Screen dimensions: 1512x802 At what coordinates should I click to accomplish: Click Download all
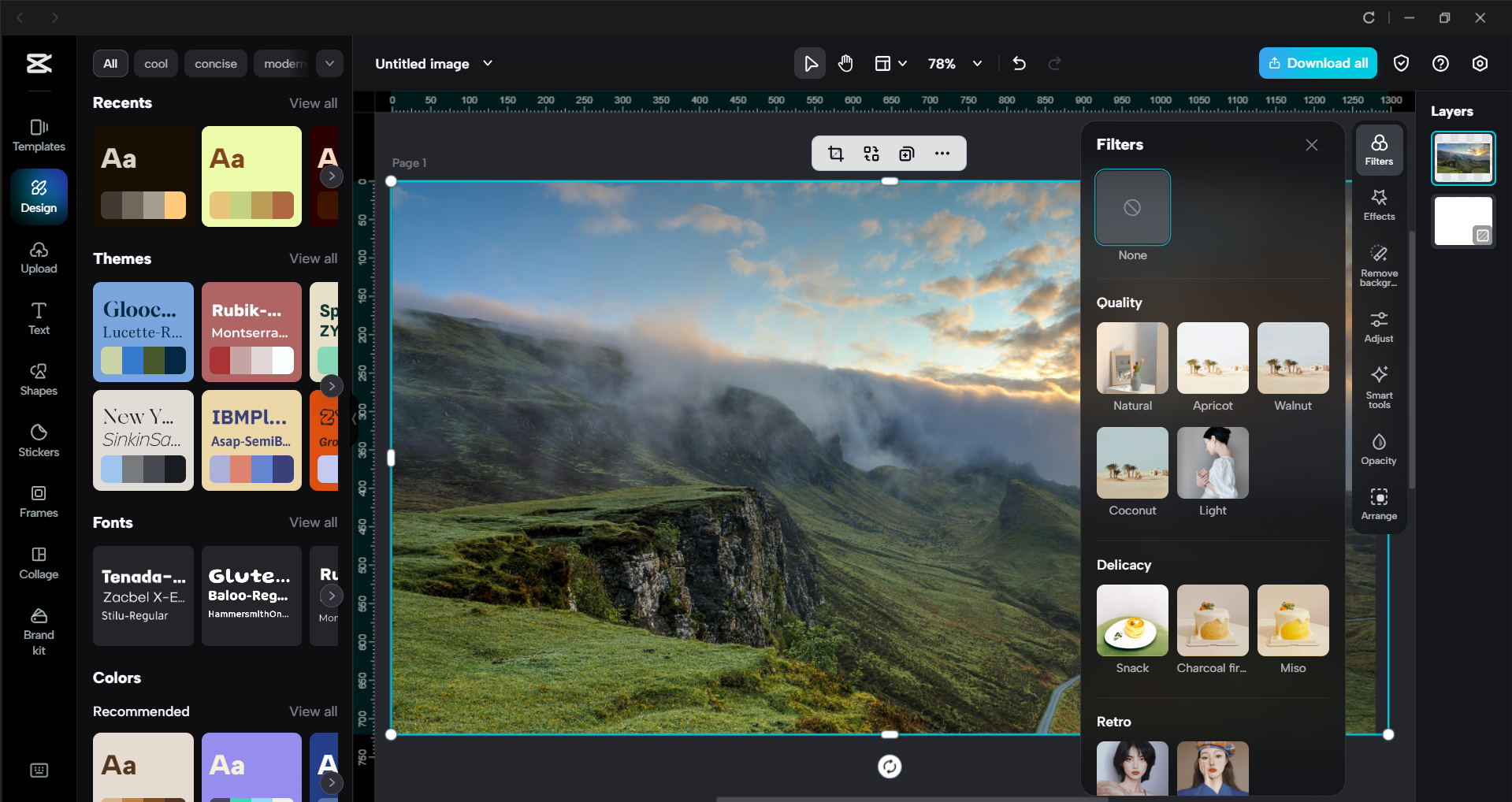click(1317, 63)
